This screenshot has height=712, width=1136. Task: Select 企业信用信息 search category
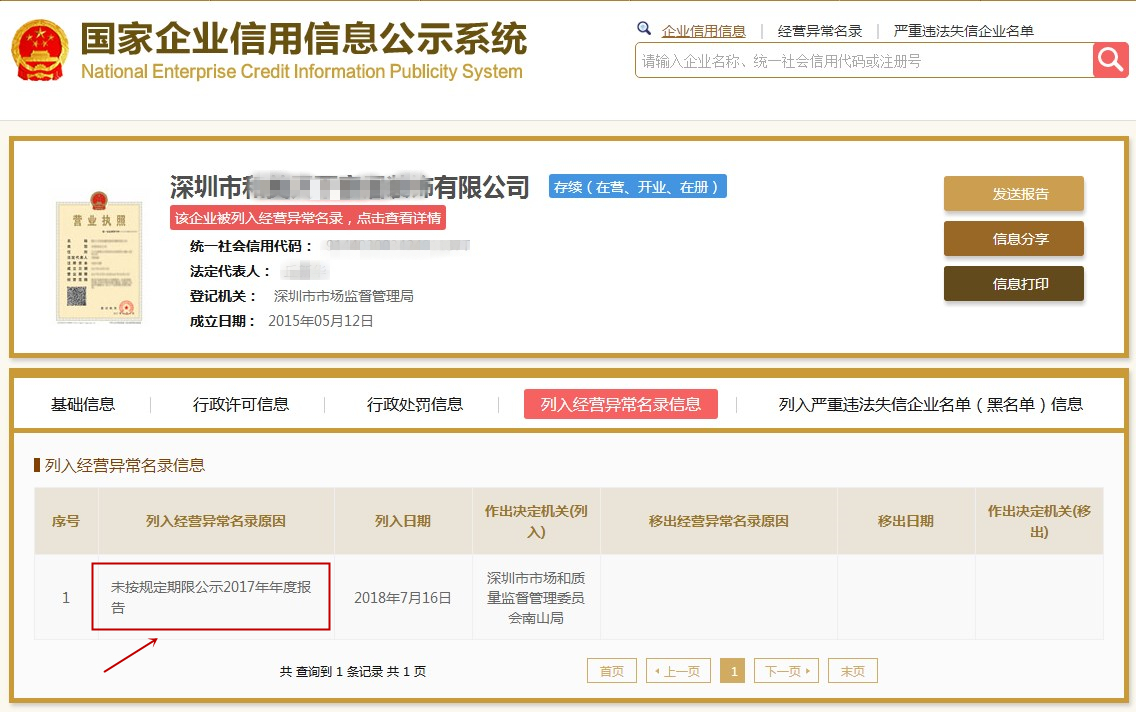point(703,31)
